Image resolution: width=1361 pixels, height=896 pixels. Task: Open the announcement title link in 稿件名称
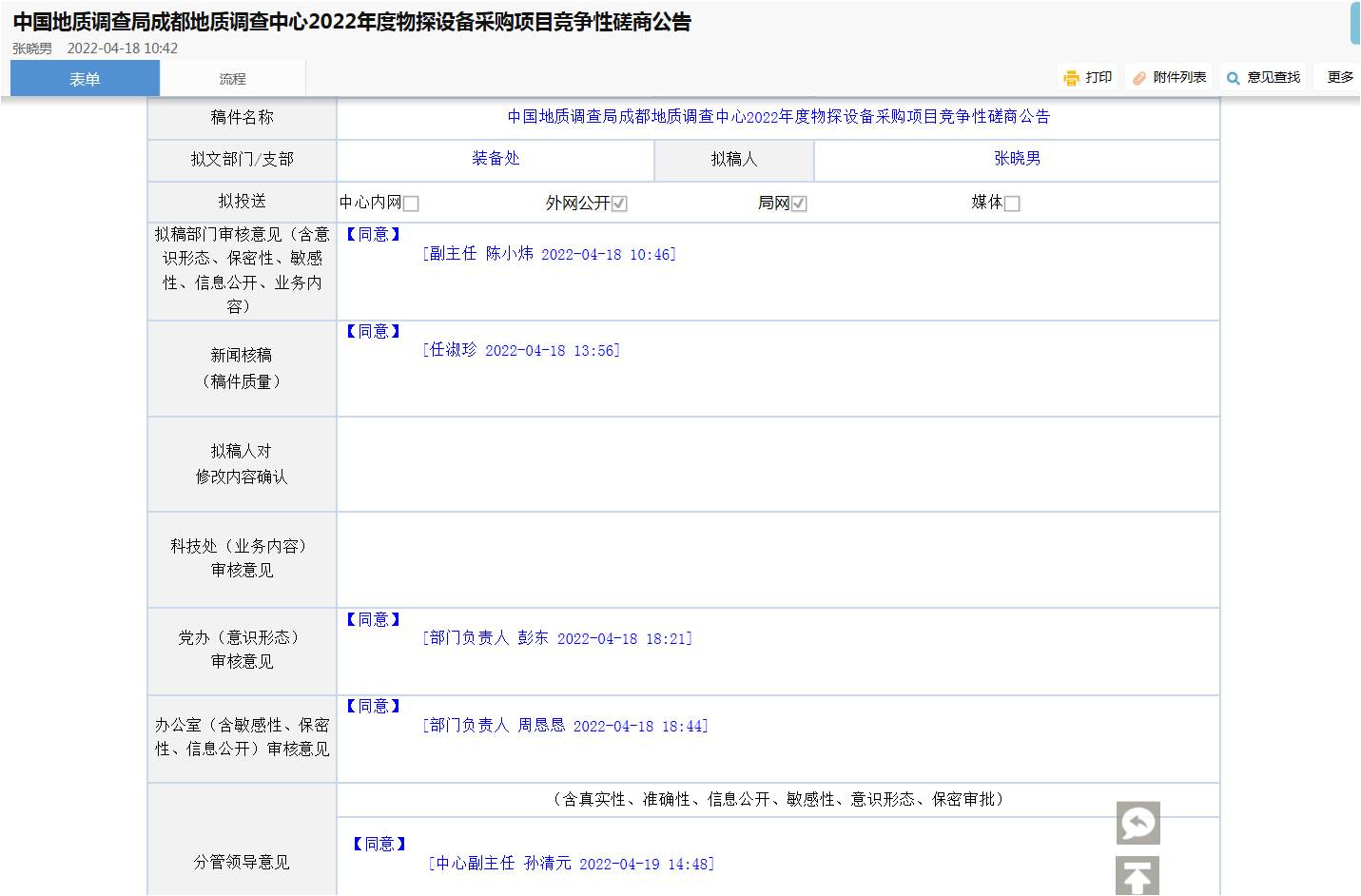pyautogui.click(x=778, y=117)
